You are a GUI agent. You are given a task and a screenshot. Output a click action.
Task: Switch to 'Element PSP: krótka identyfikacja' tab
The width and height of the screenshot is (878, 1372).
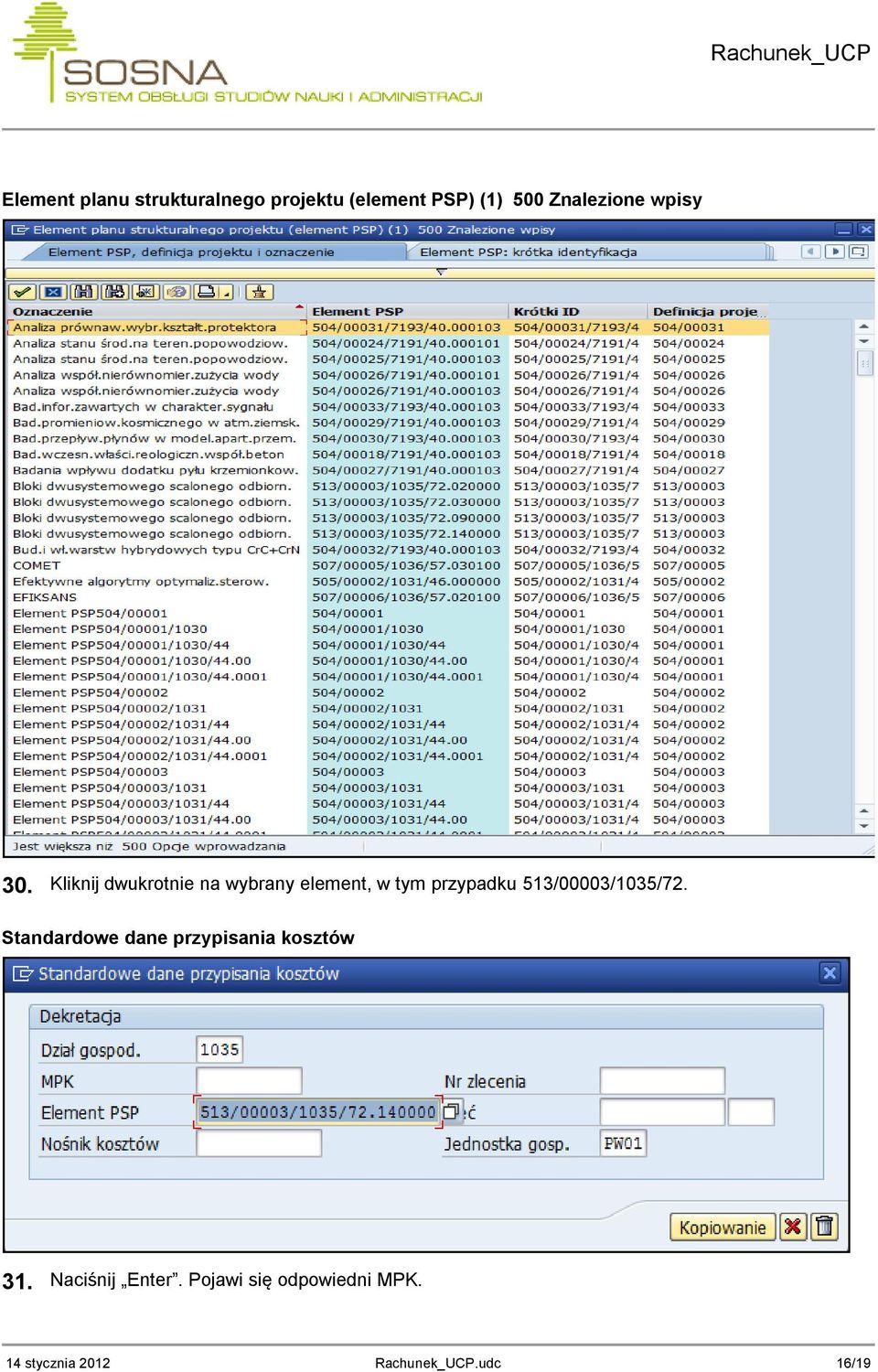[x=529, y=252]
